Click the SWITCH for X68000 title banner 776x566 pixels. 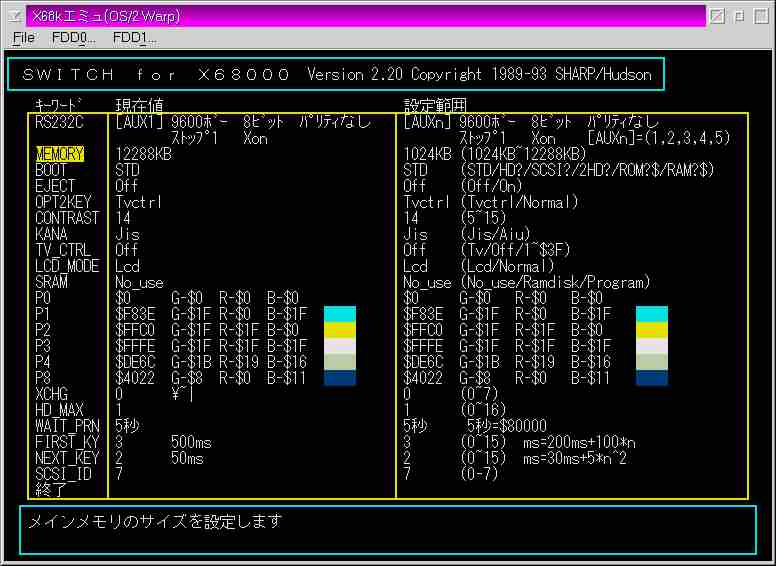(336, 75)
